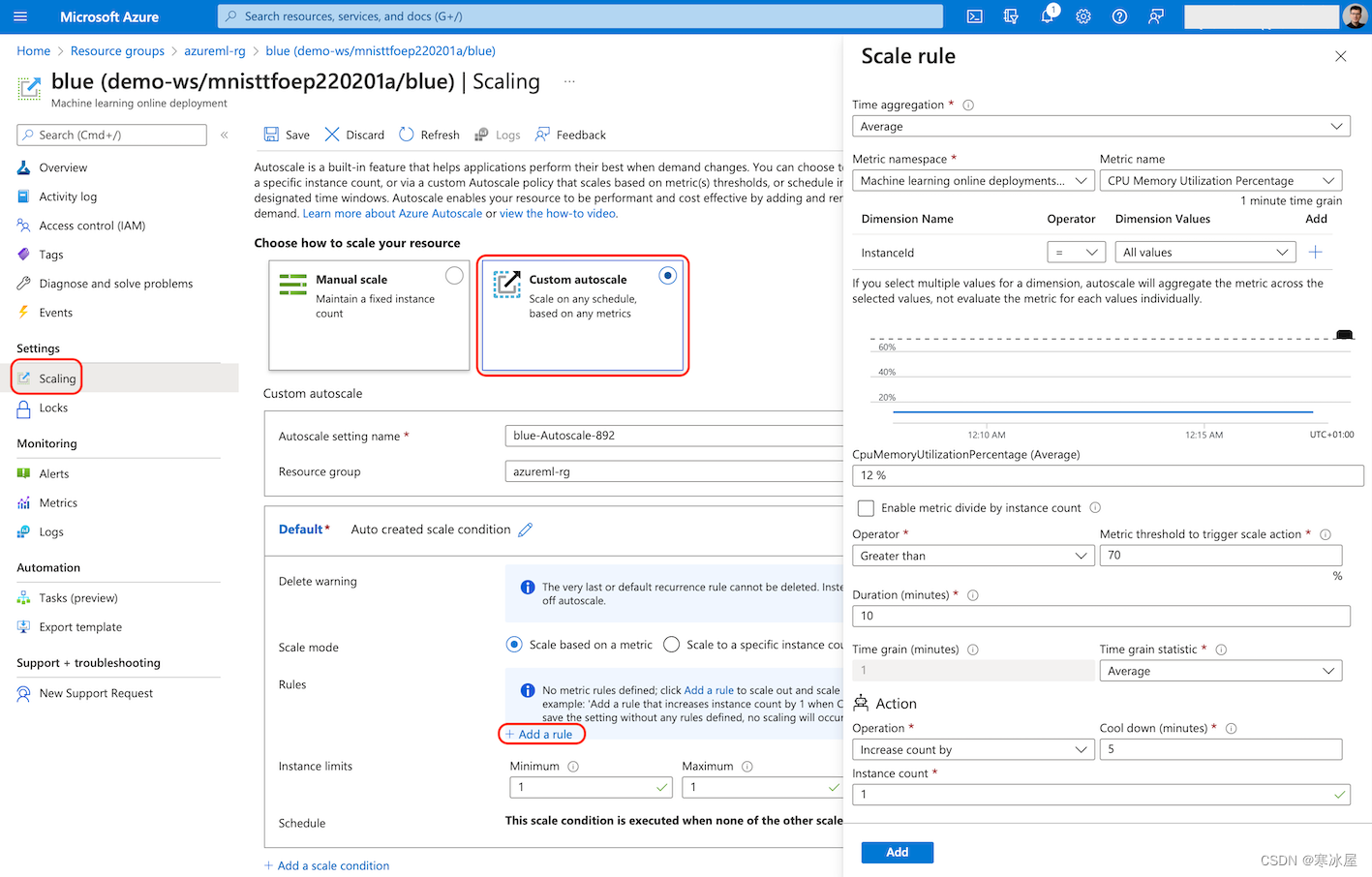Open portal settings gear icon
This screenshot has height=877, width=1372.
pyautogui.click(x=1083, y=16)
